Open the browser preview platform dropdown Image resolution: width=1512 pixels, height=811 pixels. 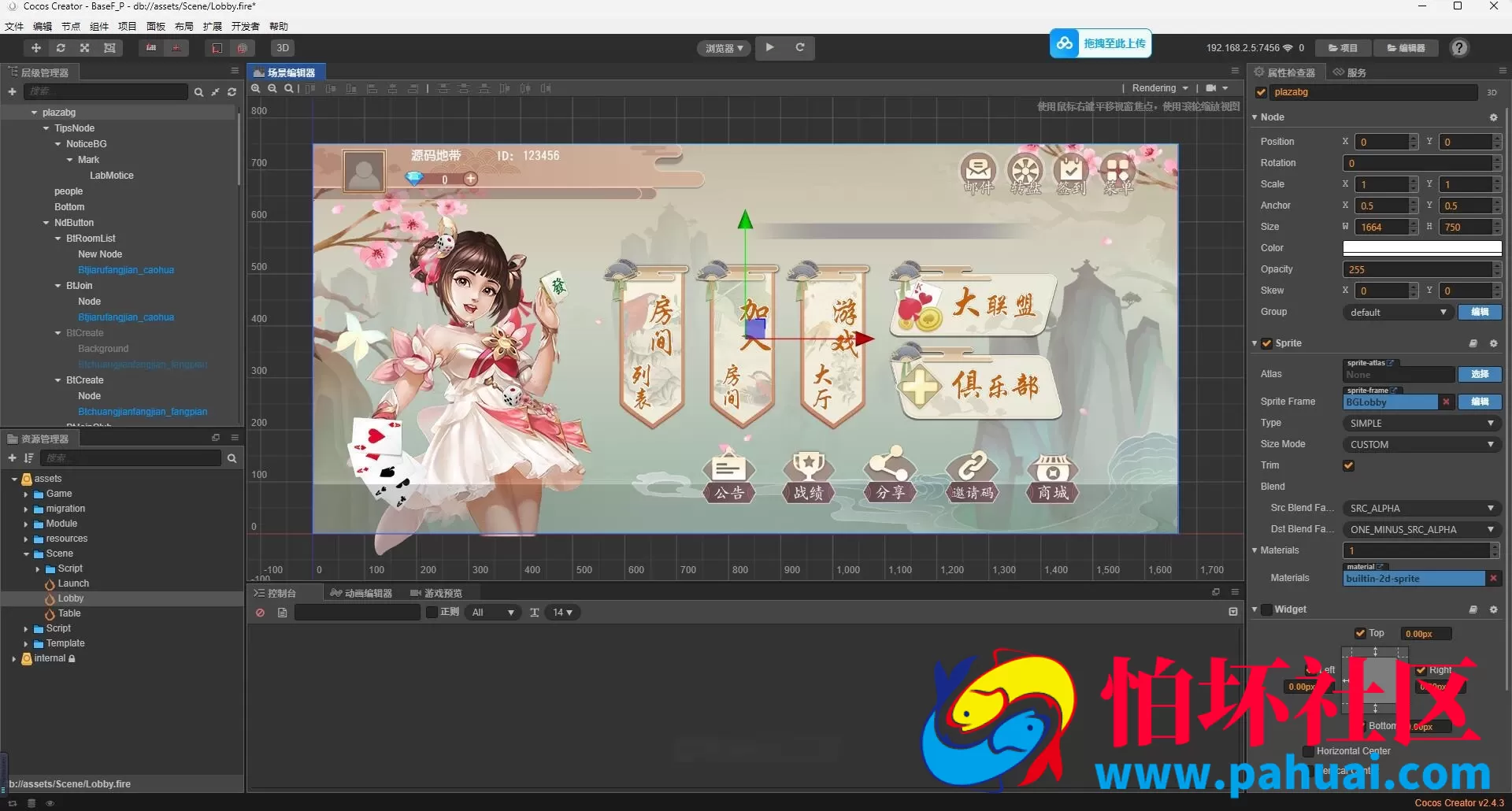(x=724, y=48)
